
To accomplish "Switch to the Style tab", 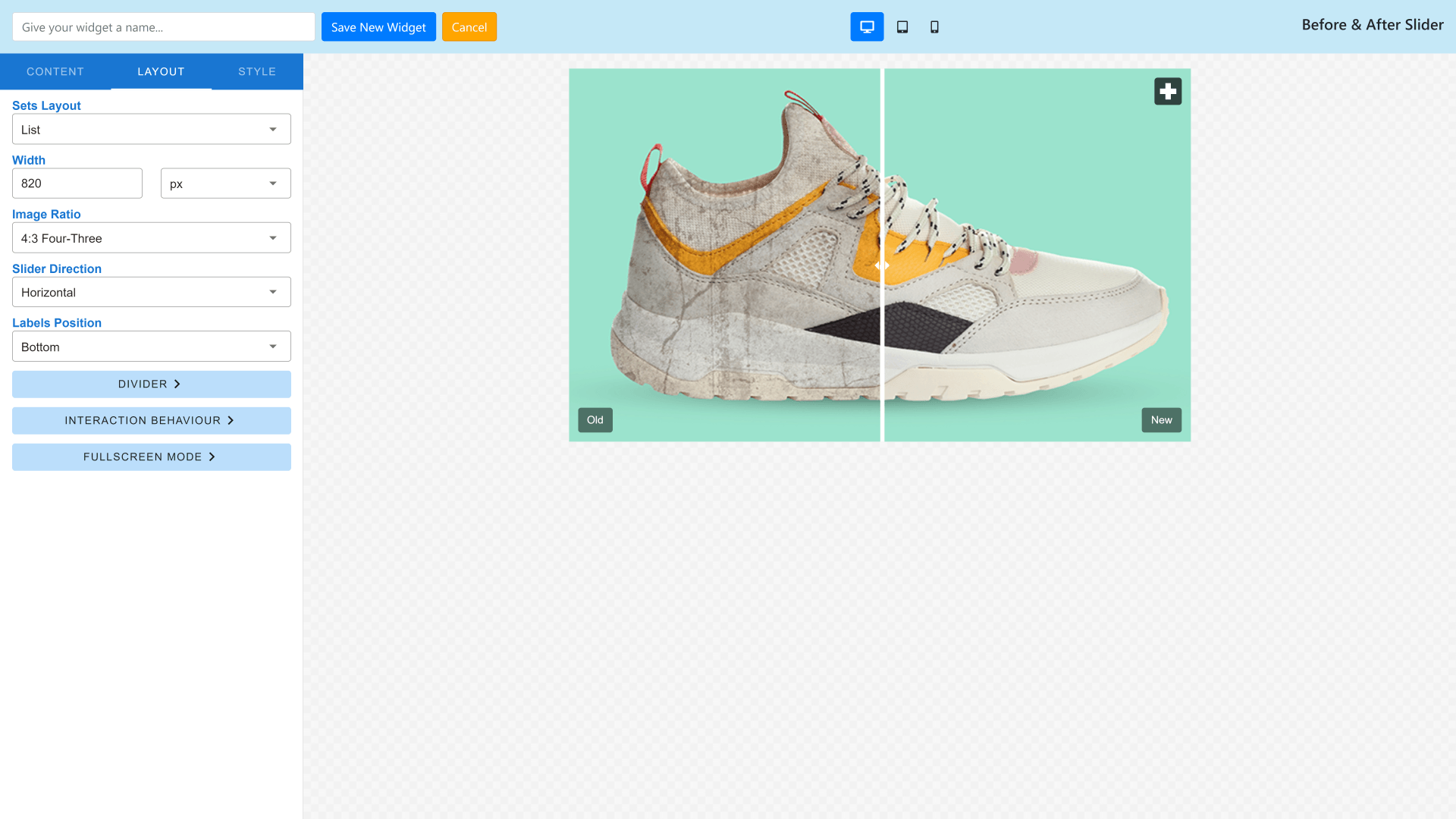I will coord(257,72).
